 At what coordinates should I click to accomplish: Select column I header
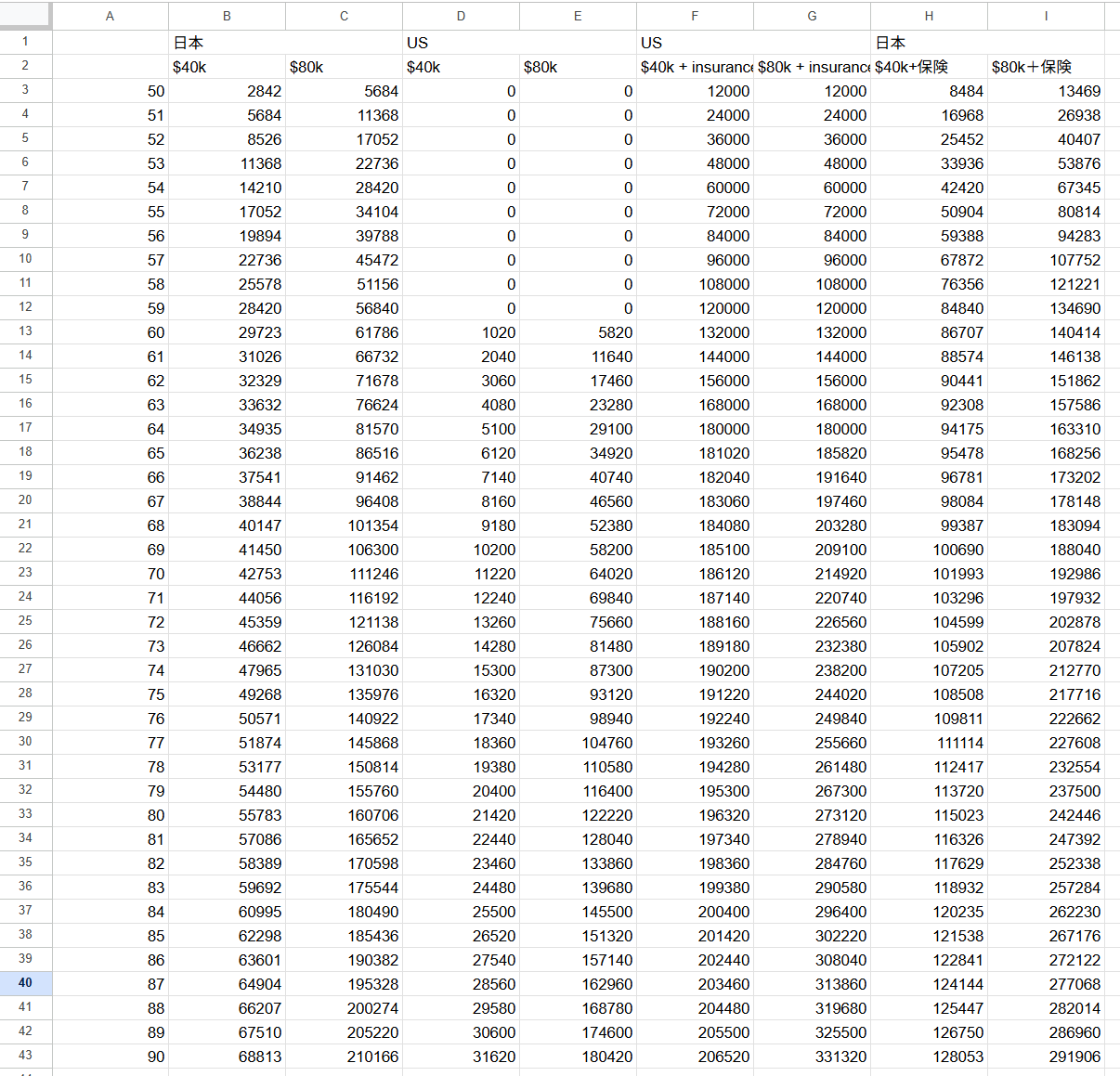point(1046,16)
